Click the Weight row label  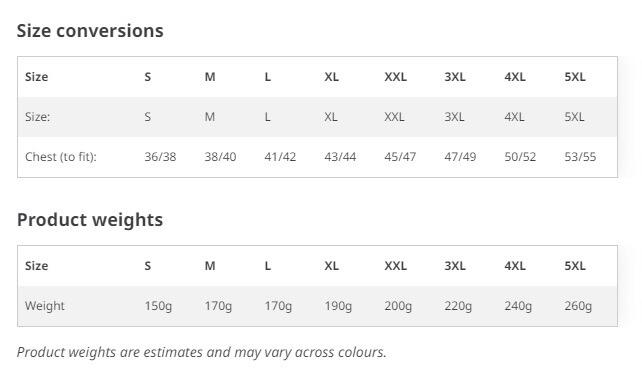tap(45, 306)
